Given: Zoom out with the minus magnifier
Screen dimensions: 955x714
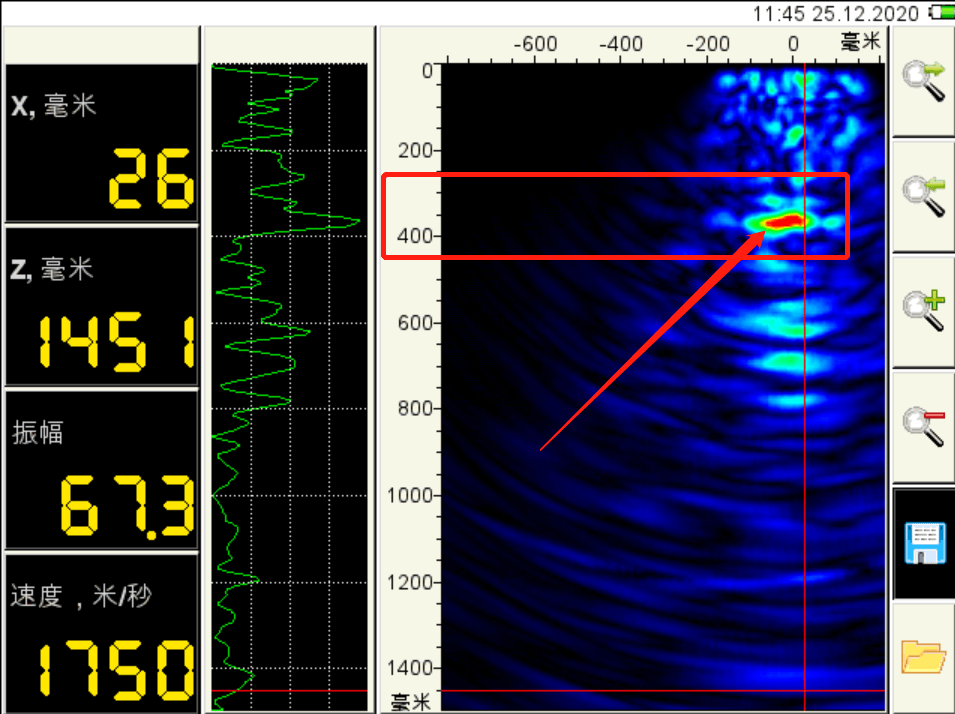Looking at the screenshot, I should 923,427.
